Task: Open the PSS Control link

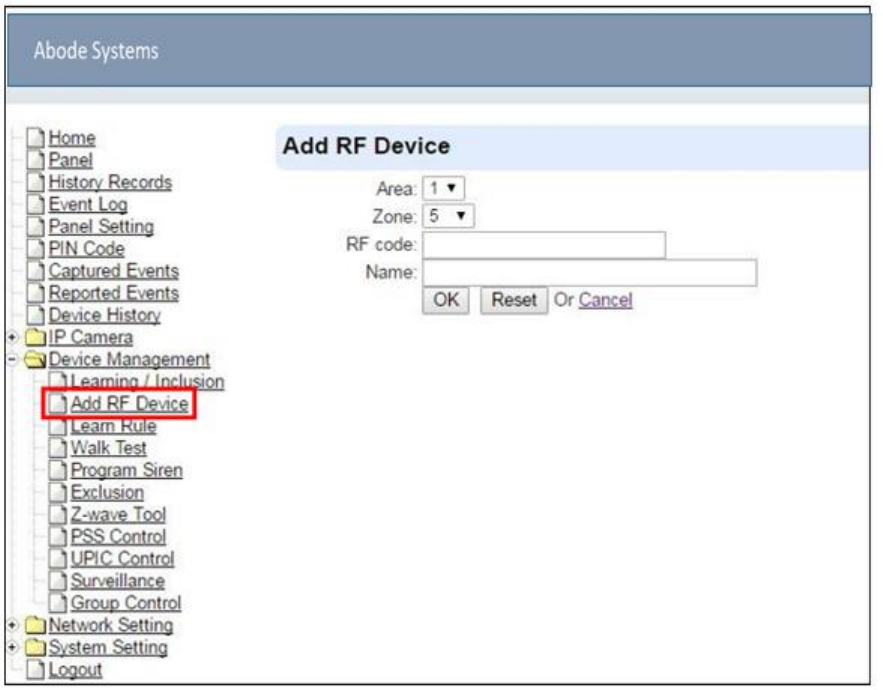Action: (118, 537)
